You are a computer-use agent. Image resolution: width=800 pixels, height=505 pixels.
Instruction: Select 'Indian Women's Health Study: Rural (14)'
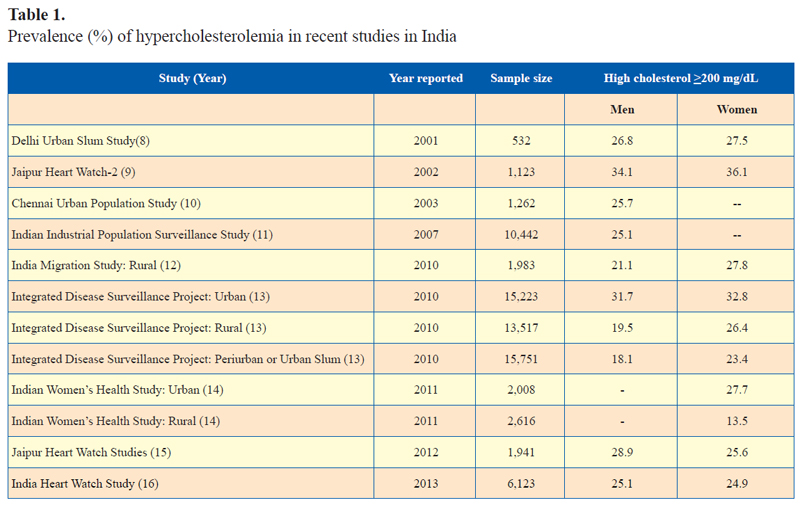point(116,421)
